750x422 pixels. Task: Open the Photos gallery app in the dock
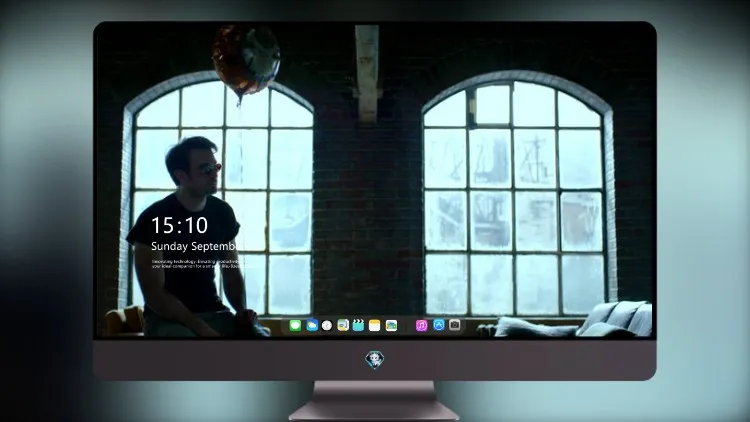391,326
